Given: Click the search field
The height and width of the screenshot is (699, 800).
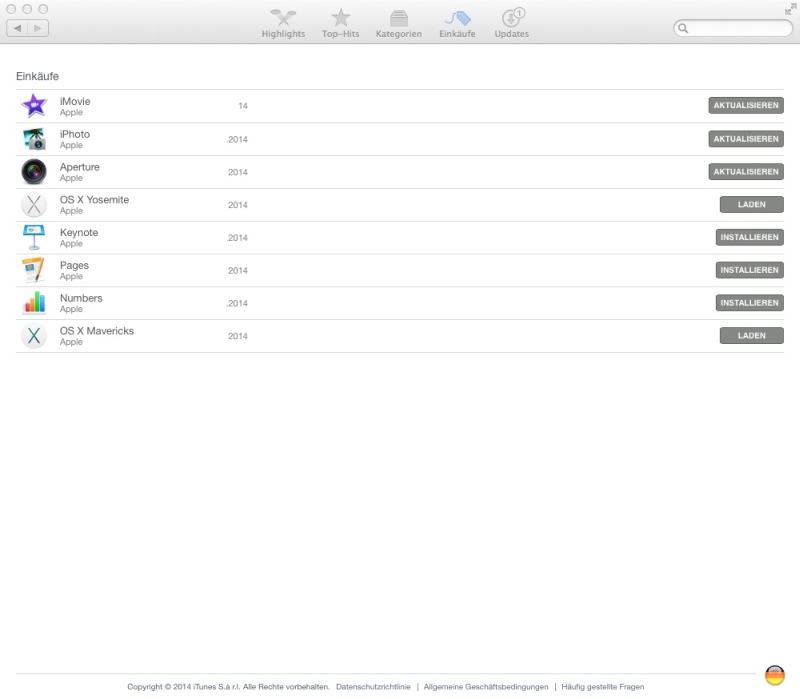Looking at the screenshot, I should click(x=733, y=28).
